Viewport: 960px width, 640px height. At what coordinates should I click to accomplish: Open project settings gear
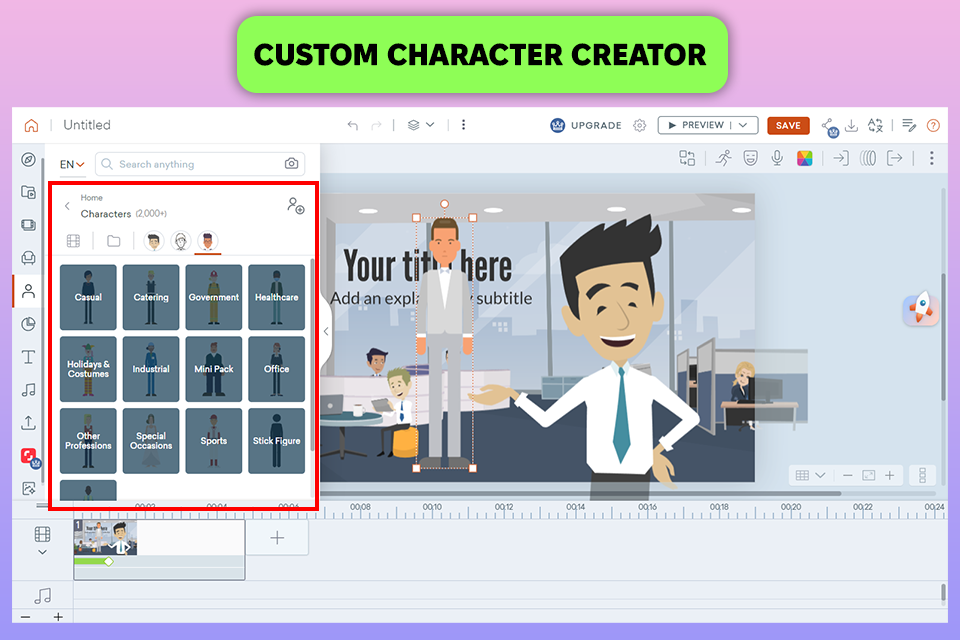(x=640, y=126)
